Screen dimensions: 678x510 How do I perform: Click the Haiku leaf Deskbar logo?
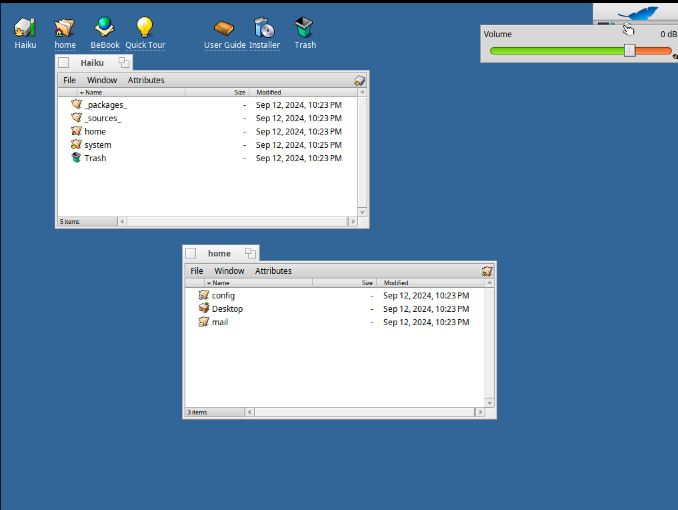(638, 13)
